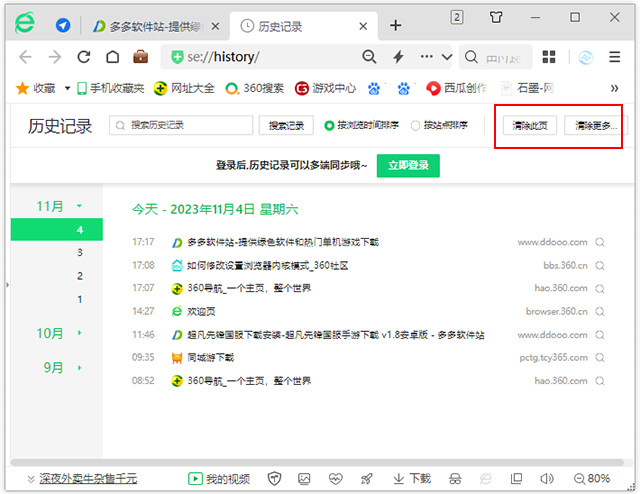Click the 搜索历史记录 input field
The height and width of the screenshot is (494, 640).
[181, 125]
